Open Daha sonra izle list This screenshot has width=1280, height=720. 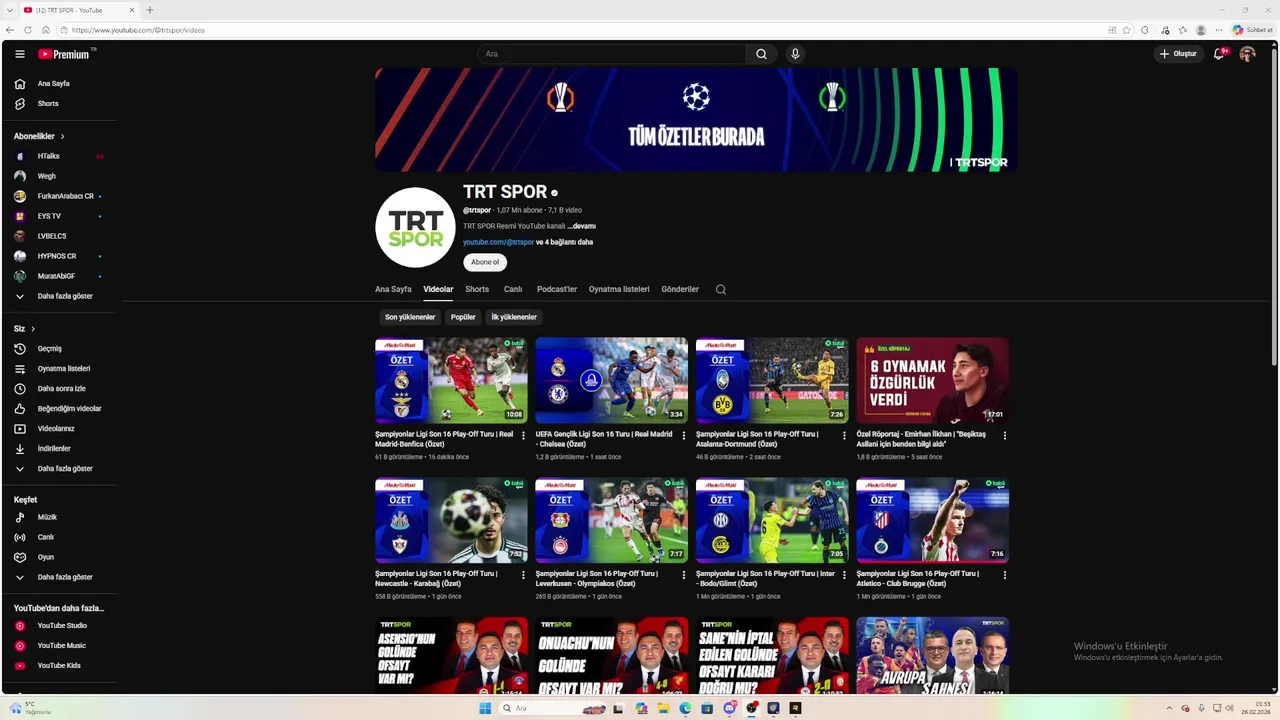point(60,389)
